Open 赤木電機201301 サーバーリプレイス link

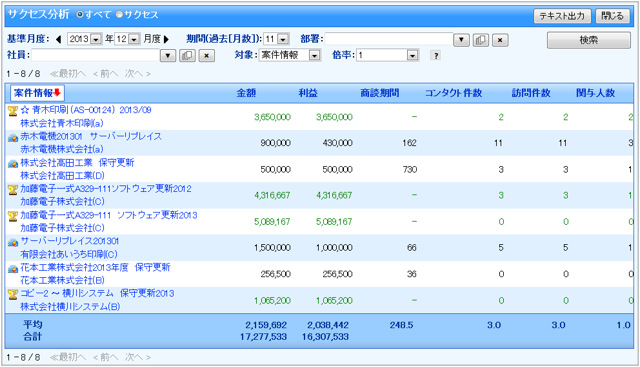(x=91, y=136)
